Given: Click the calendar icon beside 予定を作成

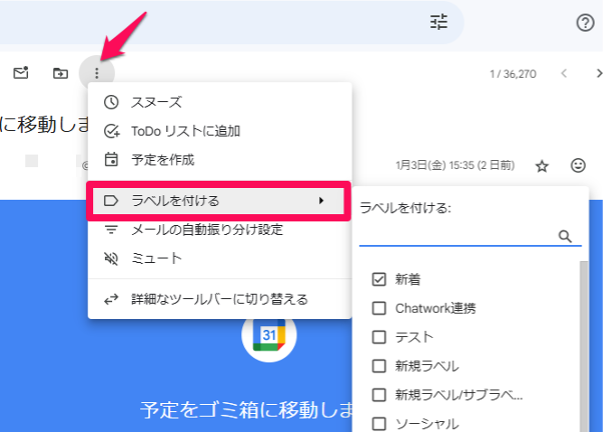Looking at the screenshot, I should coord(111,160).
